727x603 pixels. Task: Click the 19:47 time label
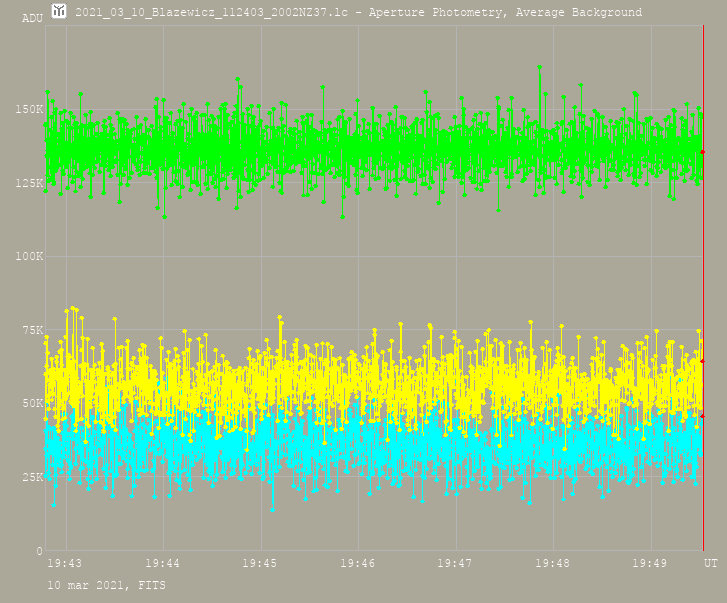pyautogui.click(x=455, y=563)
